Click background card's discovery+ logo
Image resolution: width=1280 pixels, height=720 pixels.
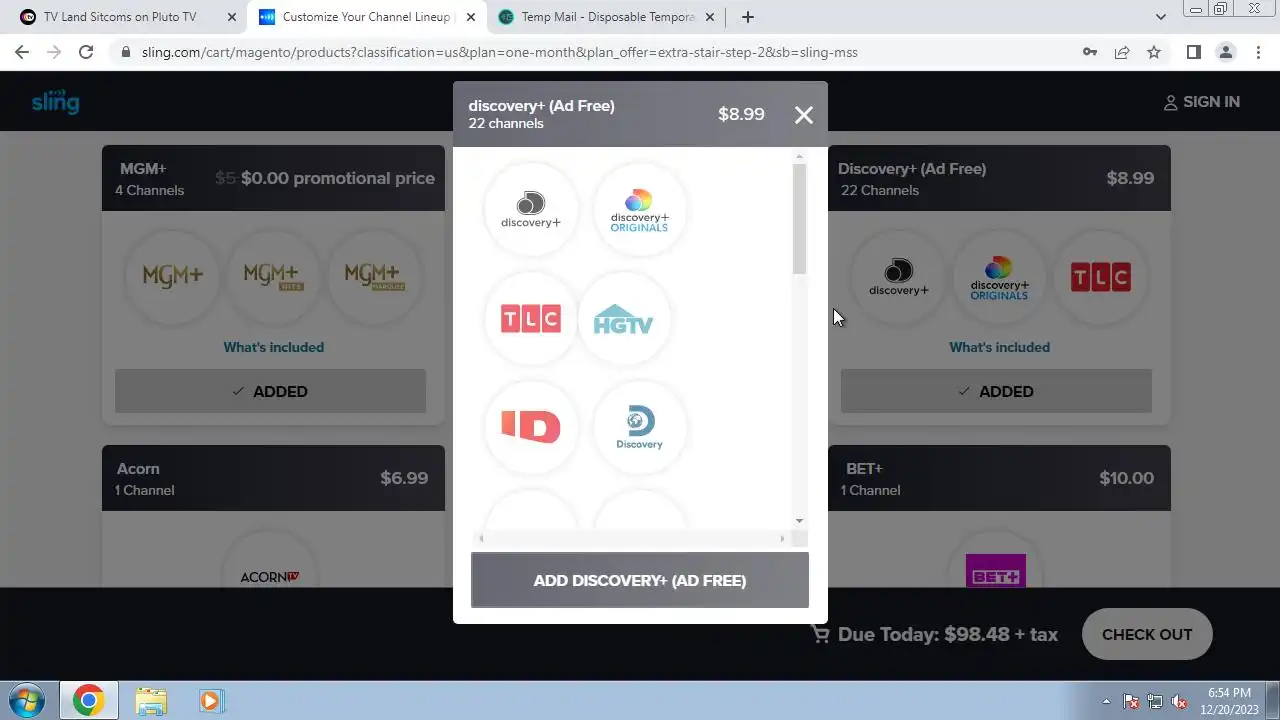pos(899,277)
